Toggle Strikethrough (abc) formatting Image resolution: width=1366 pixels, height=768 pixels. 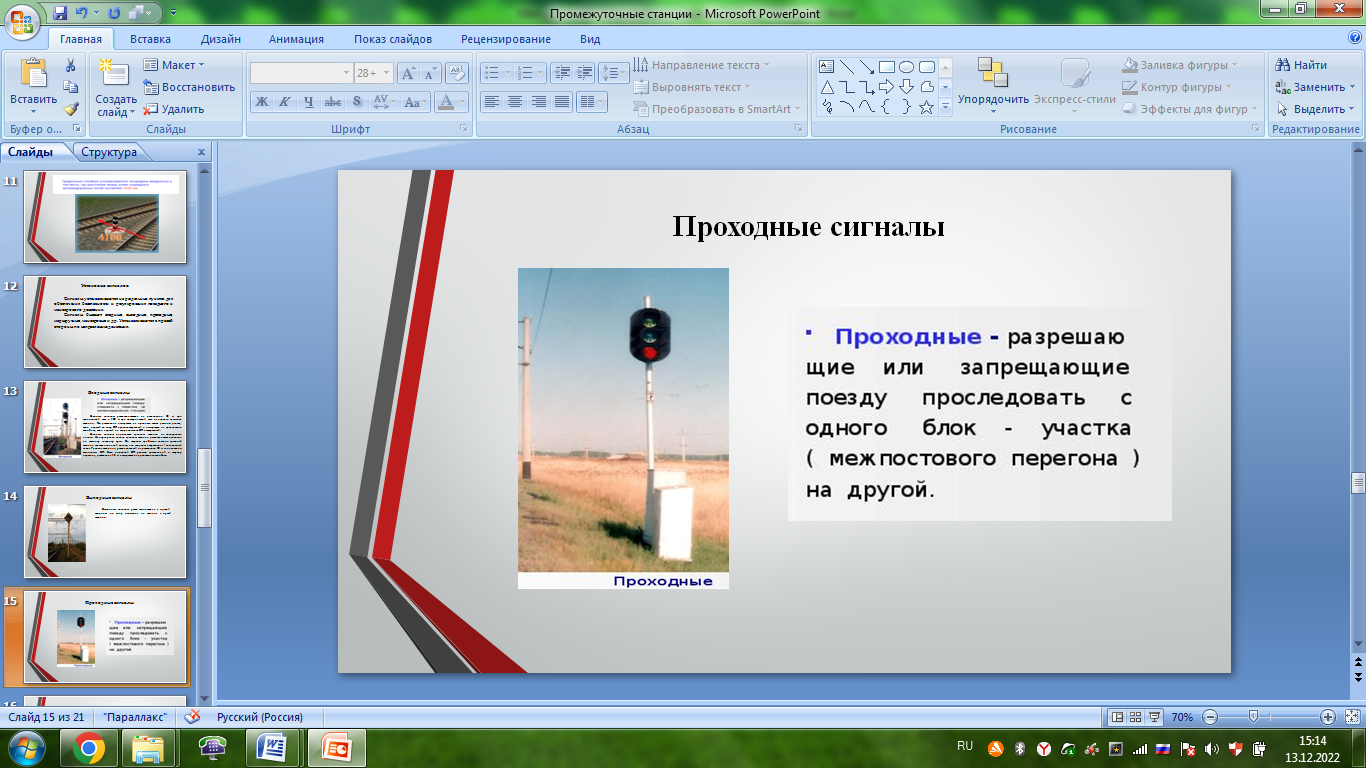[x=333, y=102]
